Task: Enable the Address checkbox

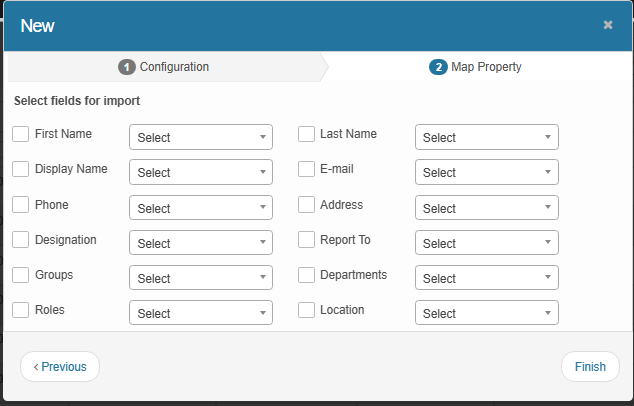Action: coord(307,205)
